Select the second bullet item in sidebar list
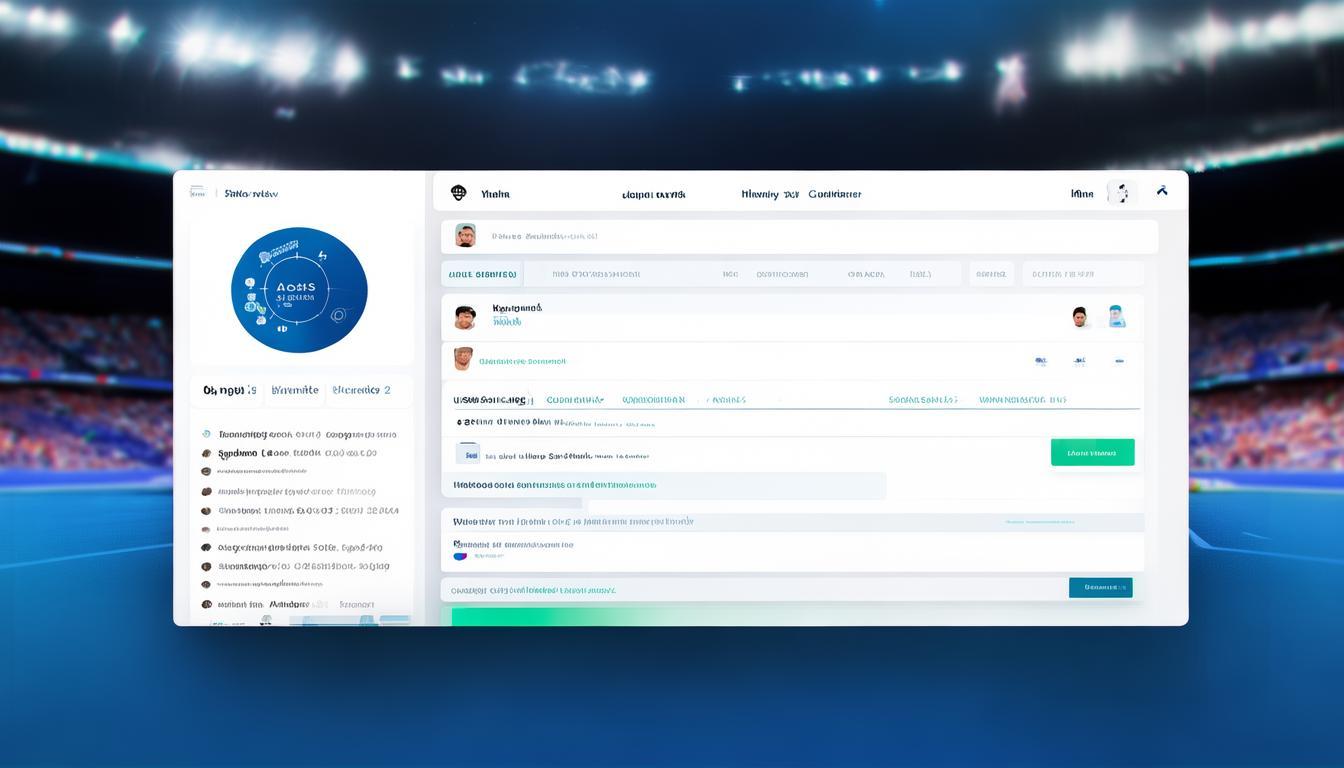Viewport: 1344px width, 768px height. click(206, 453)
